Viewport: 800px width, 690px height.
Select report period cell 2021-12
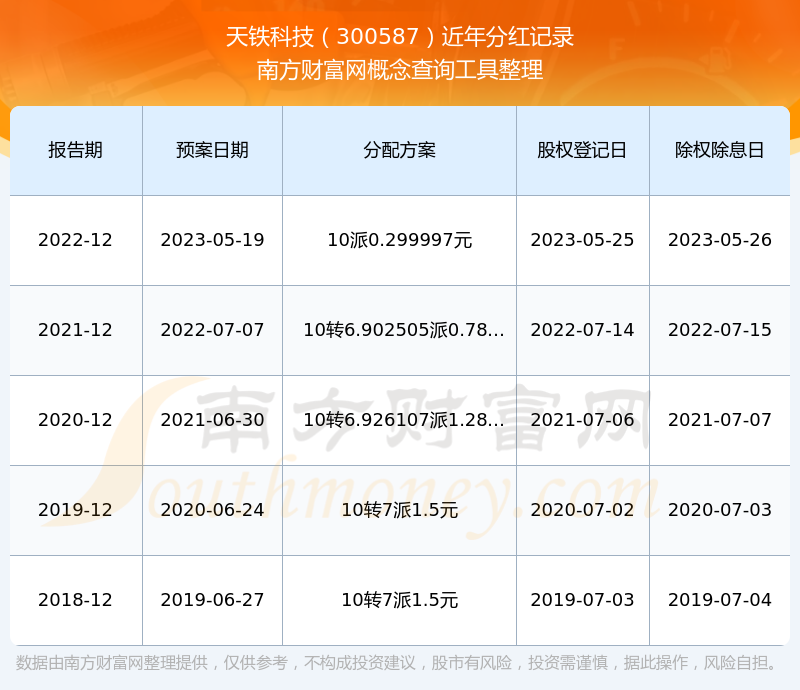(76, 330)
